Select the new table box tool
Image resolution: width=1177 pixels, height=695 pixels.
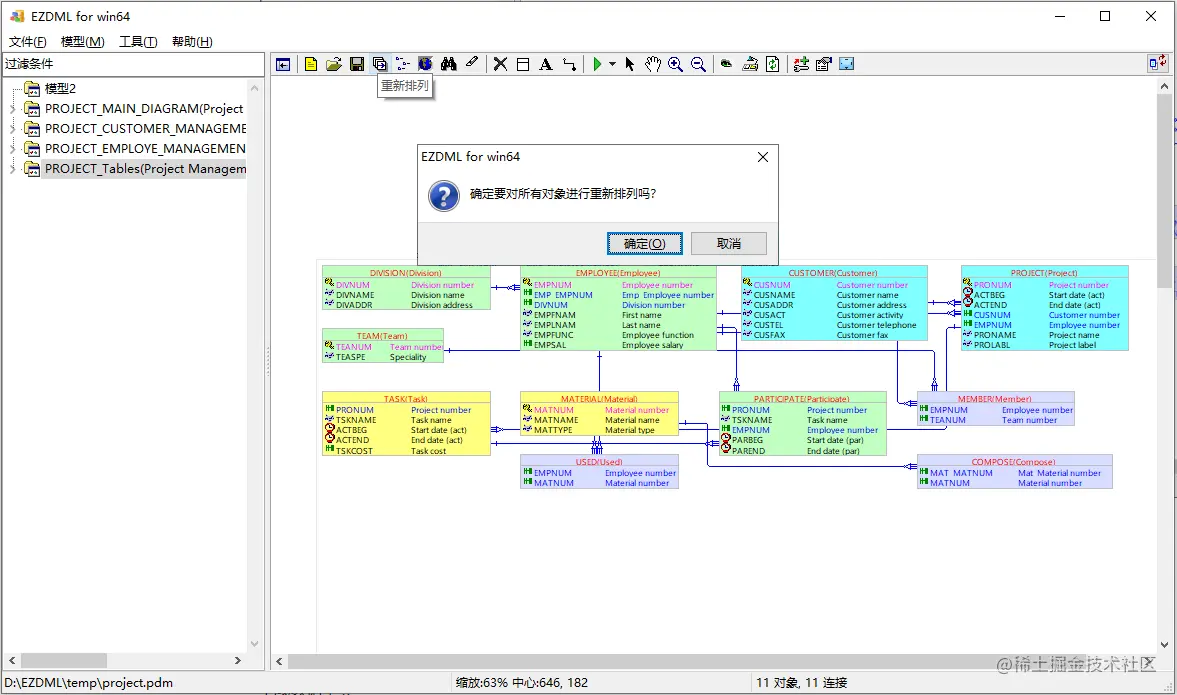click(523, 65)
